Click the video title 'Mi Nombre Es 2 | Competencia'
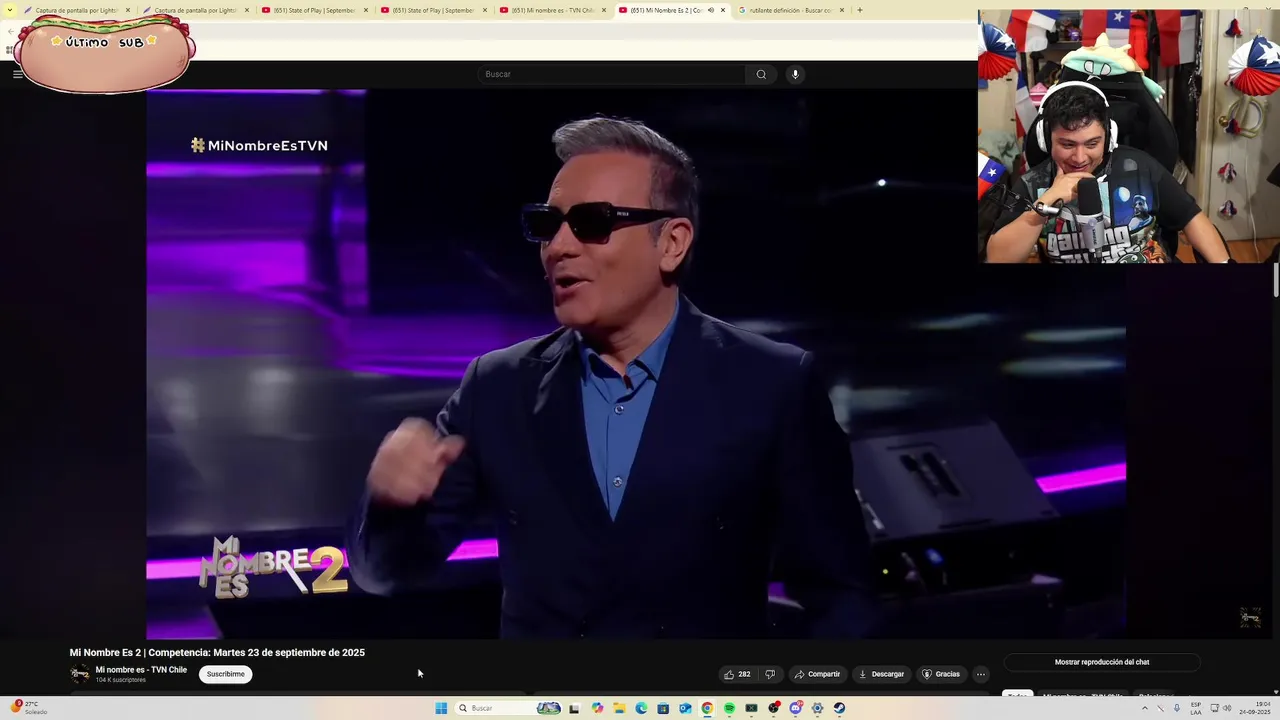The width and height of the screenshot is (1280, 720). [x=217, y=652]
